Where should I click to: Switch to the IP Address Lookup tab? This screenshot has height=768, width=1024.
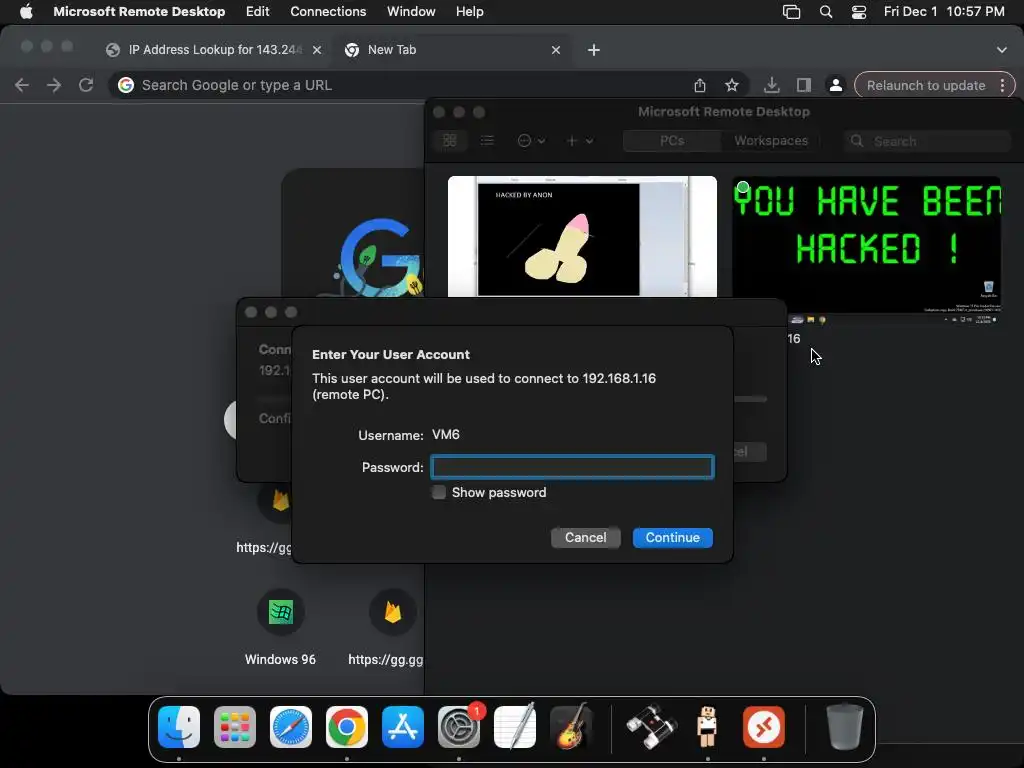(x=215, y=50)
